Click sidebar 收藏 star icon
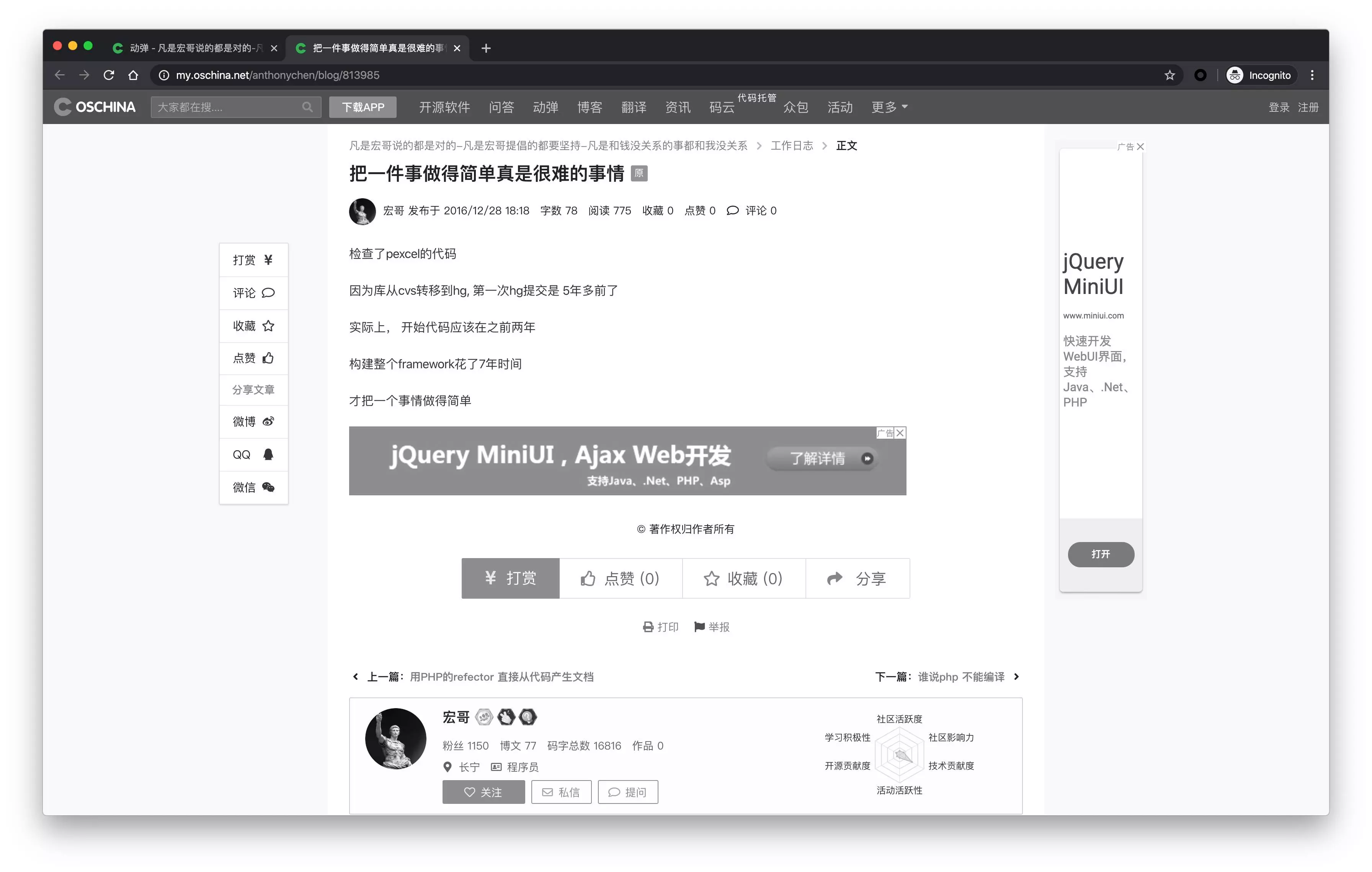This screenshot has height=872, width=1372. [x=268, y=326]
